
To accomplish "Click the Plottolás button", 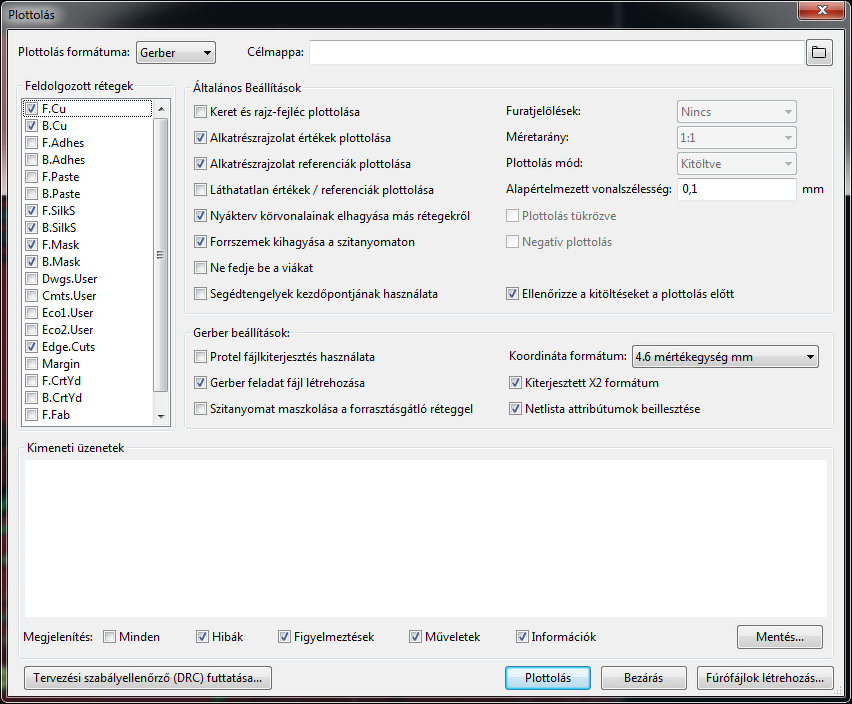I will tap(548, 678).
